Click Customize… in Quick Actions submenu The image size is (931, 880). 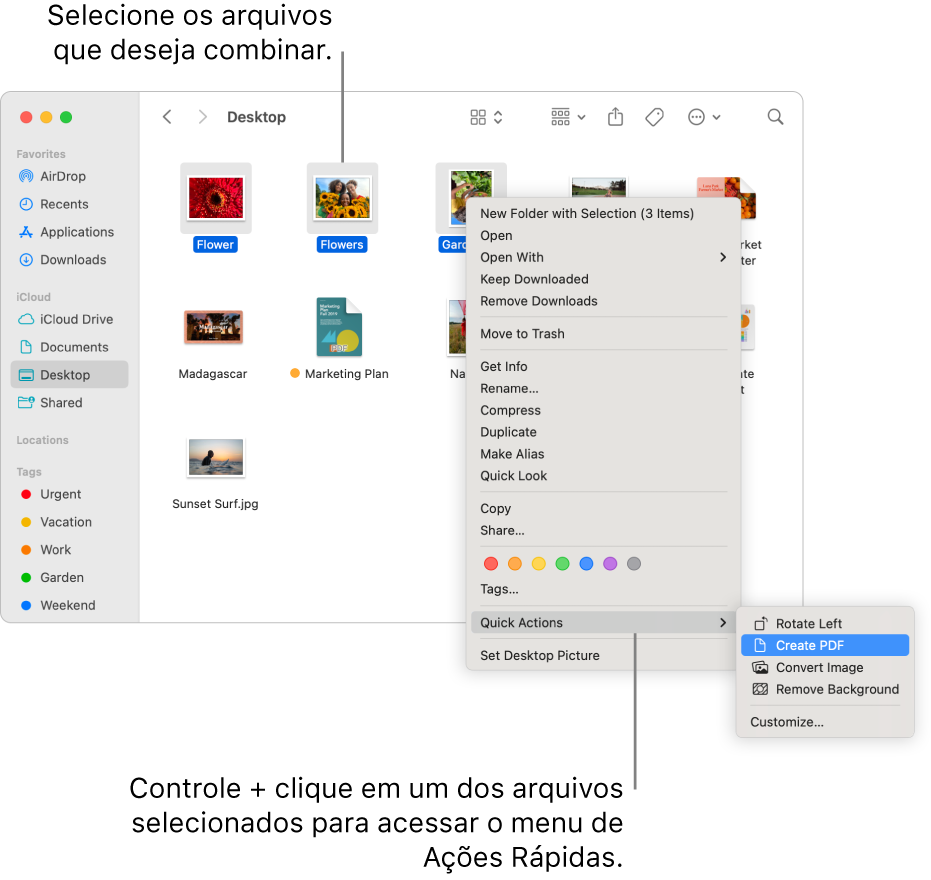[787, 722]
